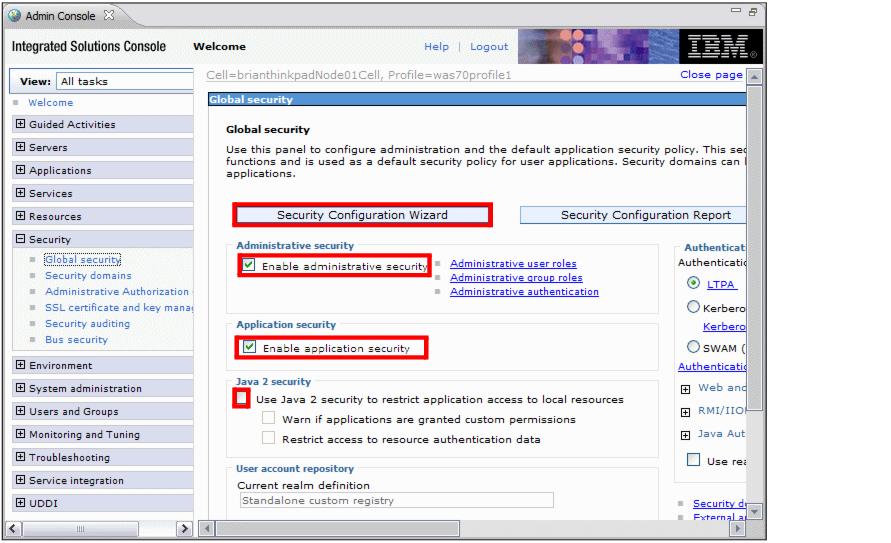This screenshot has height=543, width=891.
Task: Select the LTPA radio button
Action: click(x=693, y=282)
